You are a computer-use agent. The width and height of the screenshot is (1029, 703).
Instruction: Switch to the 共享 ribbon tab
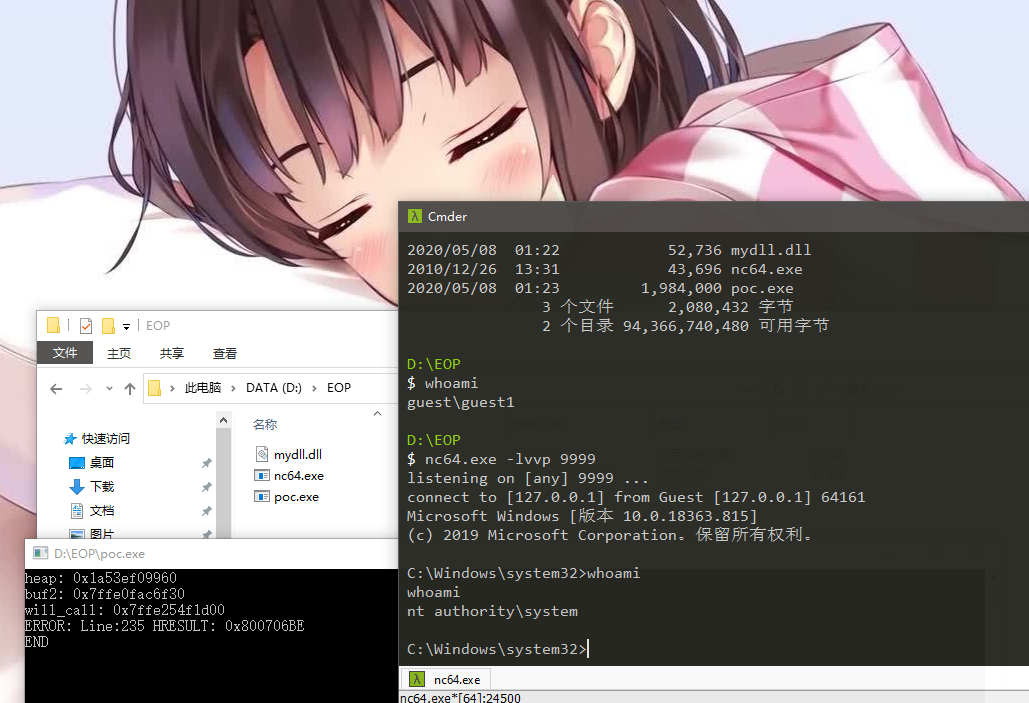(172, 353)
